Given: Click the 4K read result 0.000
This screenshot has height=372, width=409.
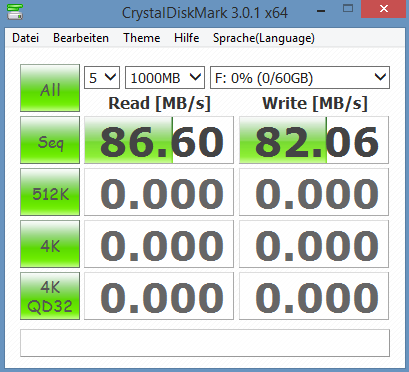Looking at the screenshot, I should 159,244.
